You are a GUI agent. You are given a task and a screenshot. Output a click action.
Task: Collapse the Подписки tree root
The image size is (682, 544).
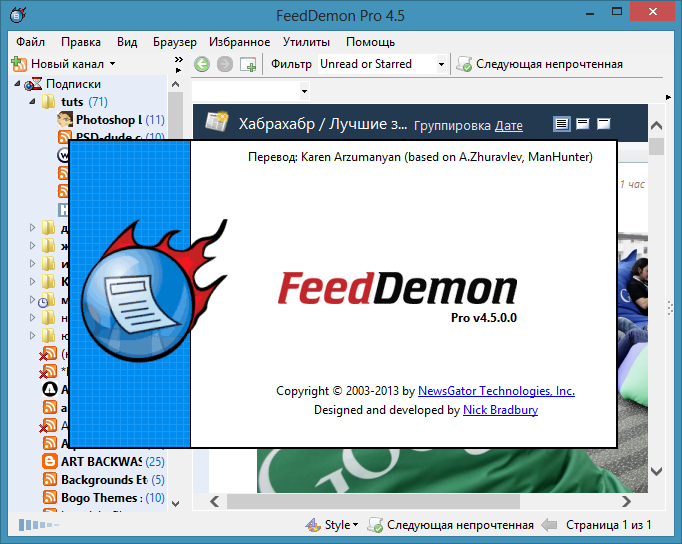[x=17, y=83]
